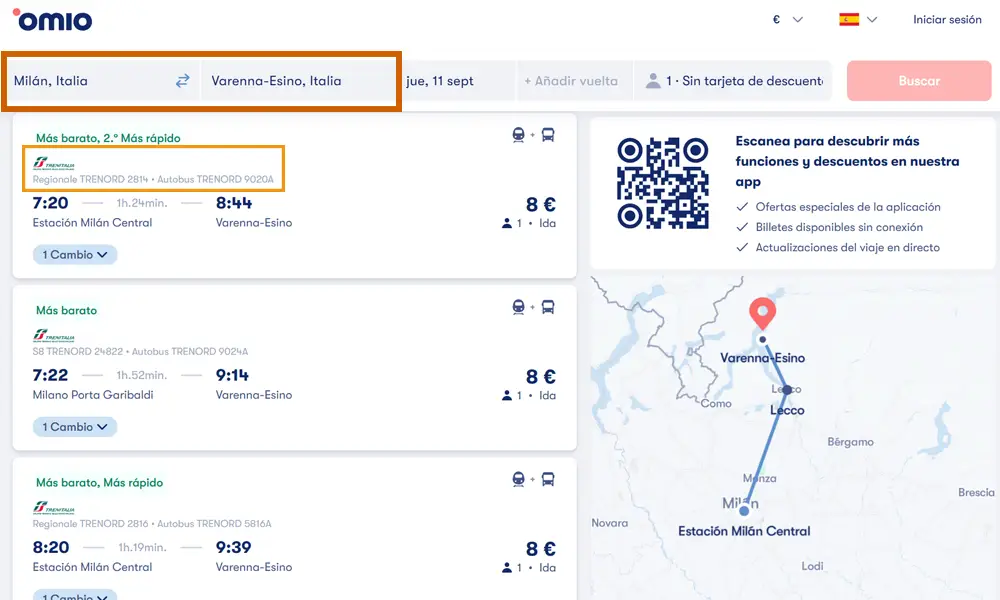This screenshot has height=600, width=1000.
Task: Click bus icon on the 7:22 trip card
Action: point(548,307)
